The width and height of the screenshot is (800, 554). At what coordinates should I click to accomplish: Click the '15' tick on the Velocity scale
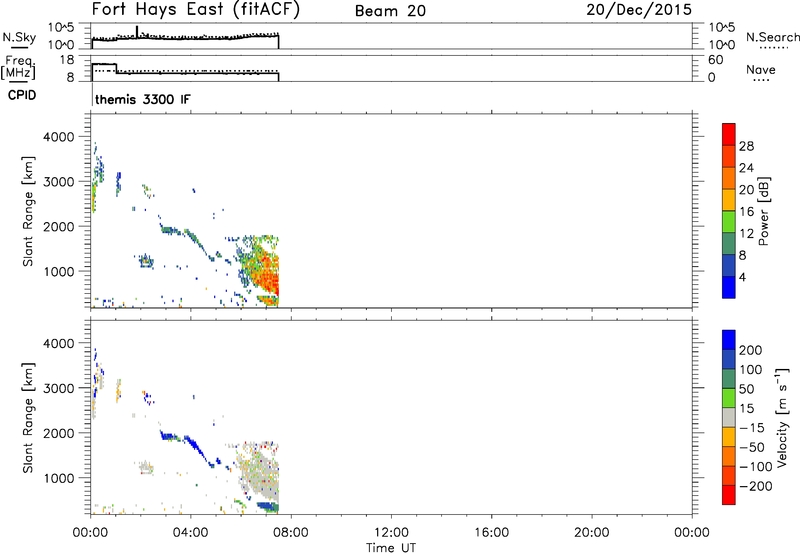point(746,408)
